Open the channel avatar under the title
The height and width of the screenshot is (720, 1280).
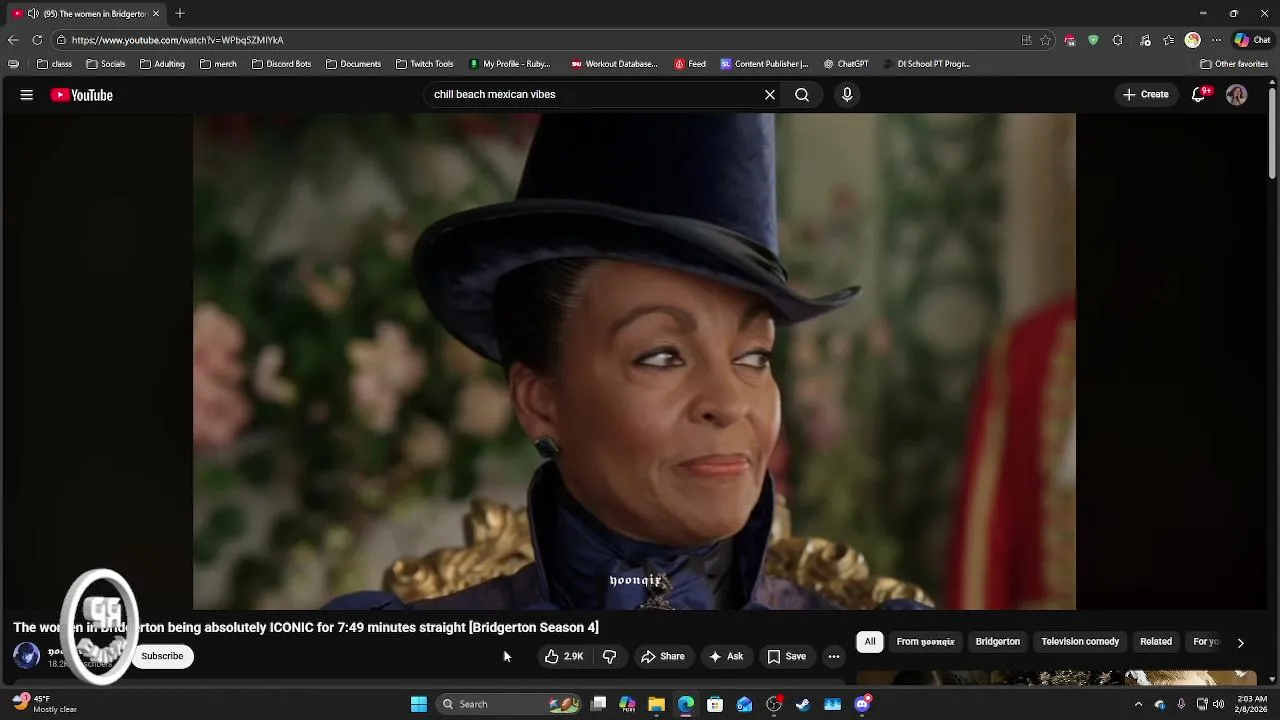[26, 656]
